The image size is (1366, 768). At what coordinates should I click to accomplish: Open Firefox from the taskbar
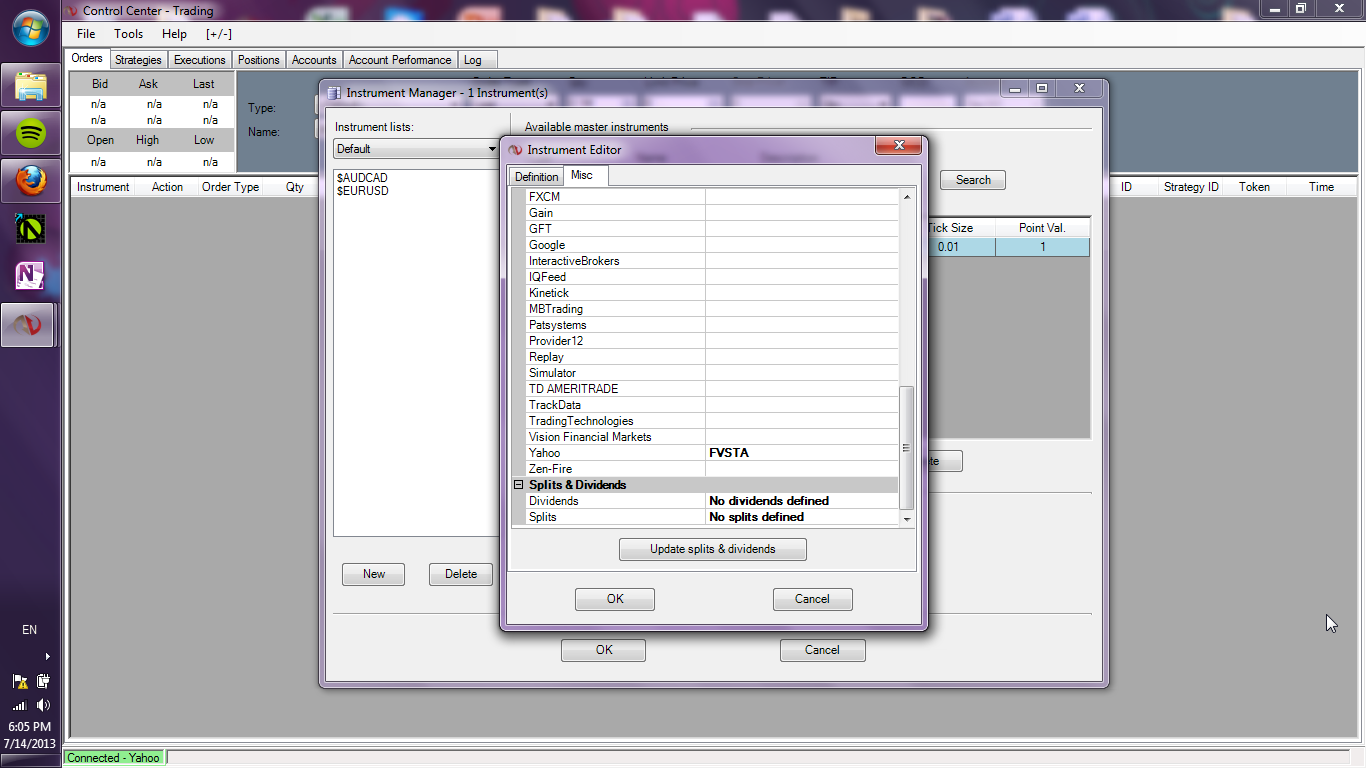(30, 181)
